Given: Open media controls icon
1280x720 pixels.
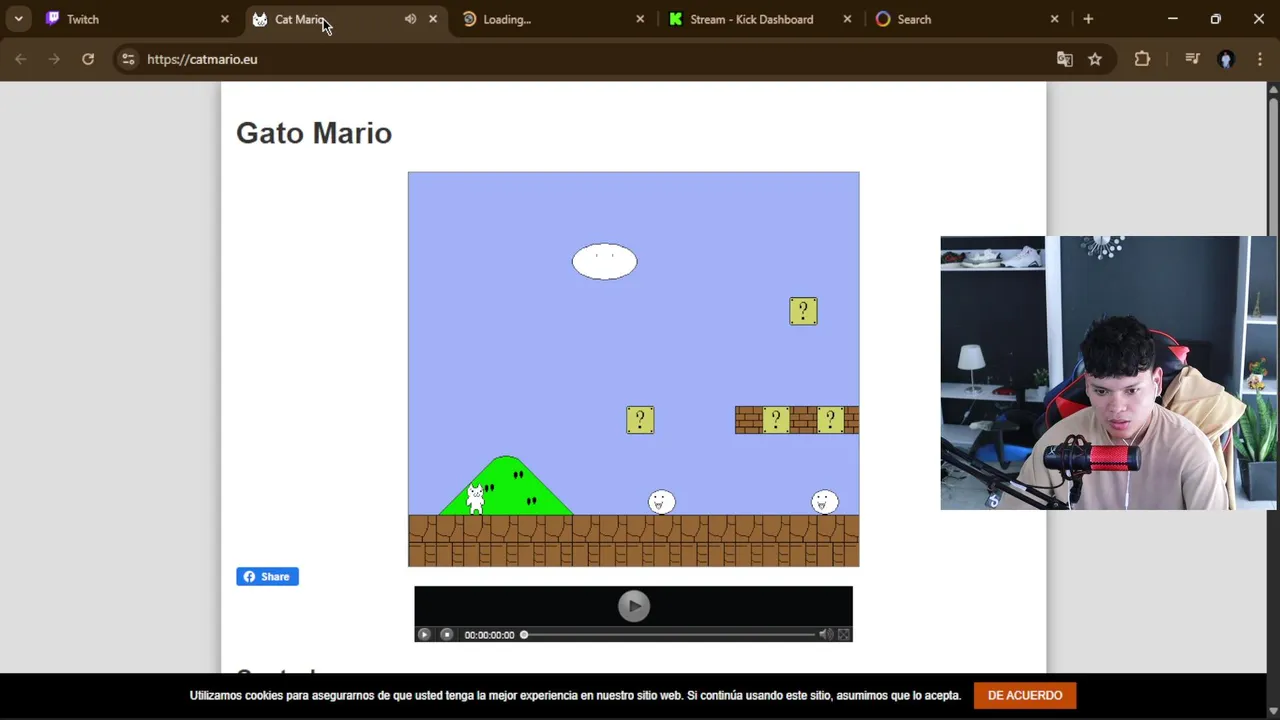Looking at the screenshot, I should point(1192,59).
